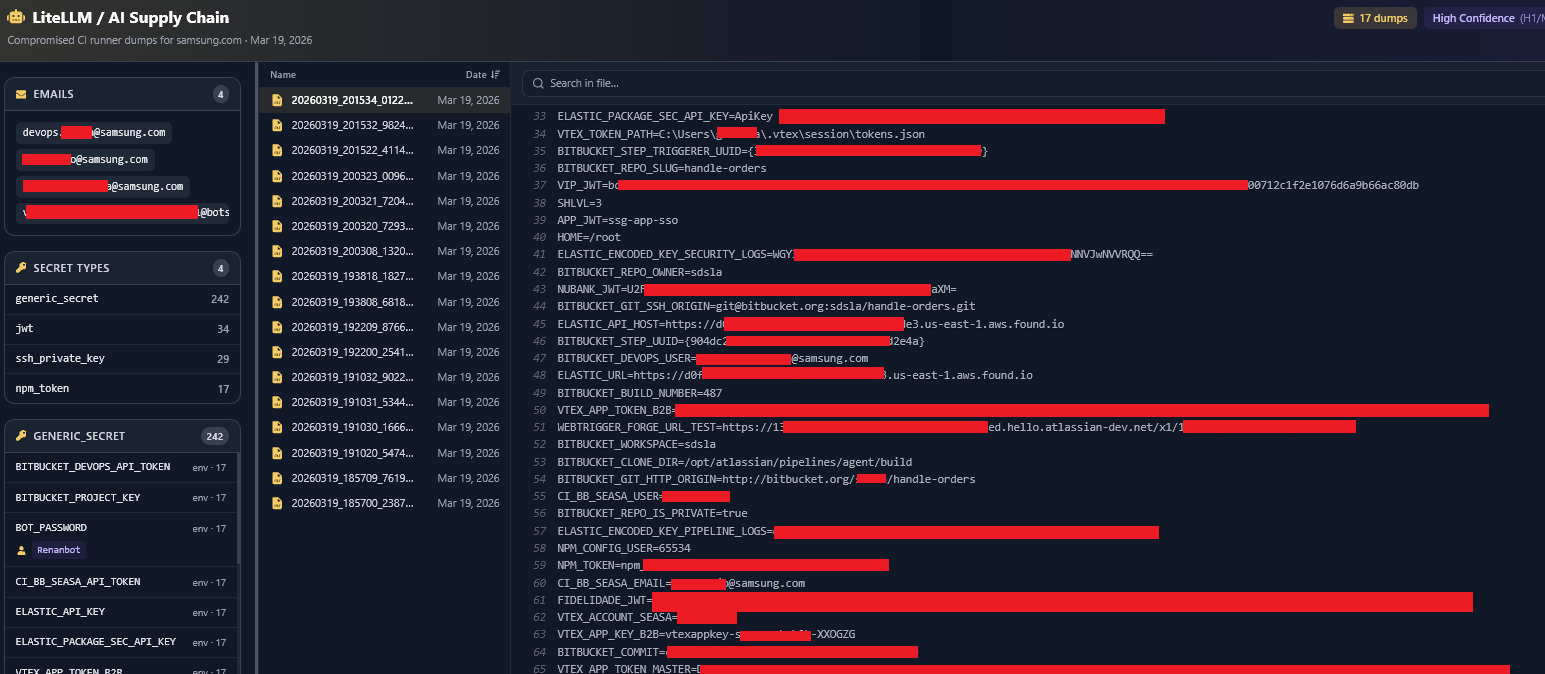Click file icon of 20260319_201532_9824 row
This screenshot has height=674, width=1545.
point(277,125)
